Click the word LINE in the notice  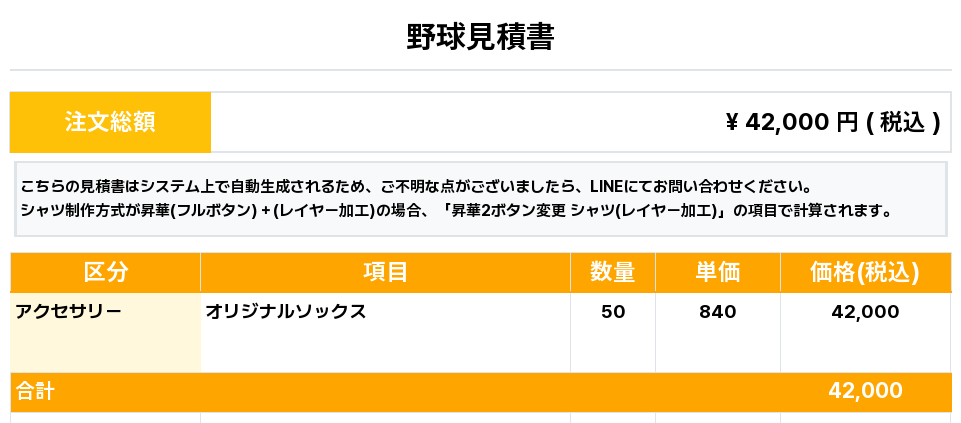tap(607, 187)
